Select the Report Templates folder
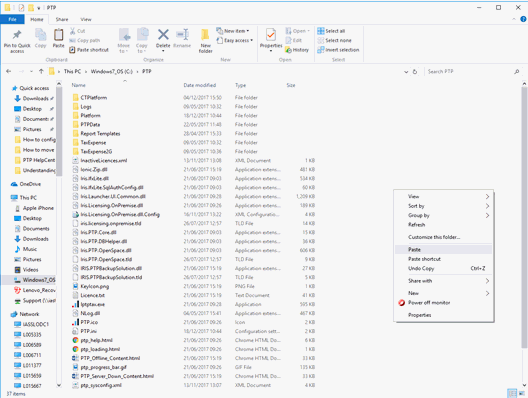 [100, 134]
